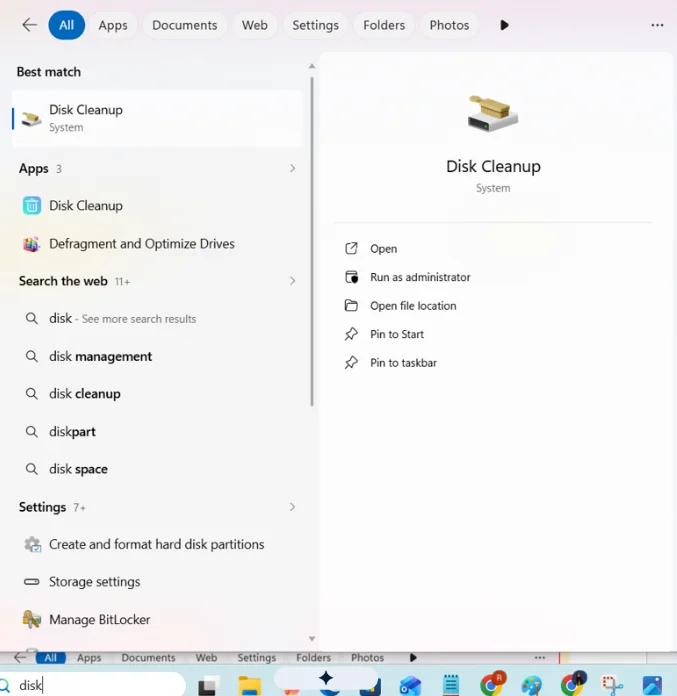Image resolution: width=677 pixels, height=696 pixels.
Task: Open Create and format hard disk partitions
Action: [158, 544]
